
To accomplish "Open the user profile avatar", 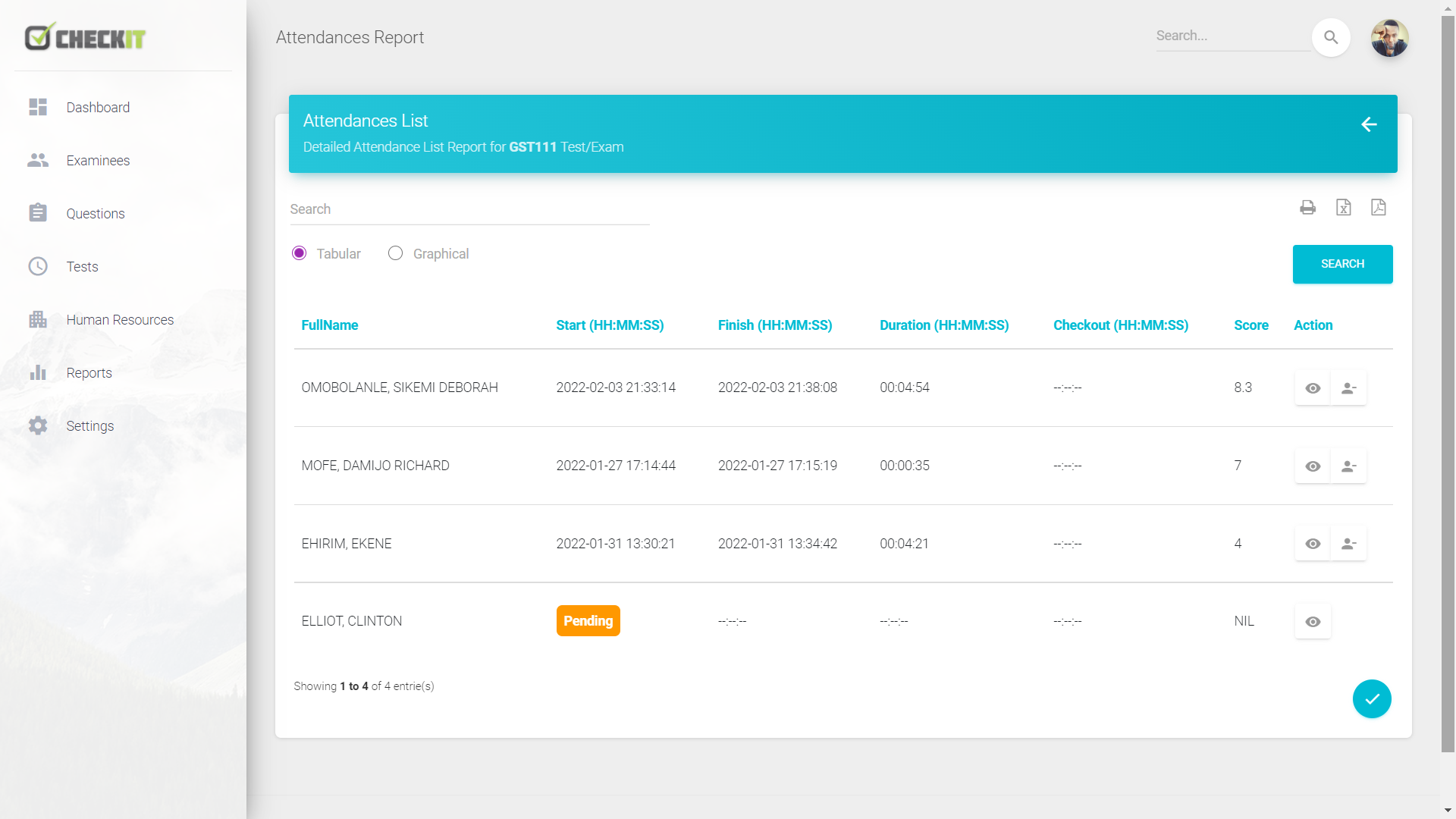I will pos(1389,38).
